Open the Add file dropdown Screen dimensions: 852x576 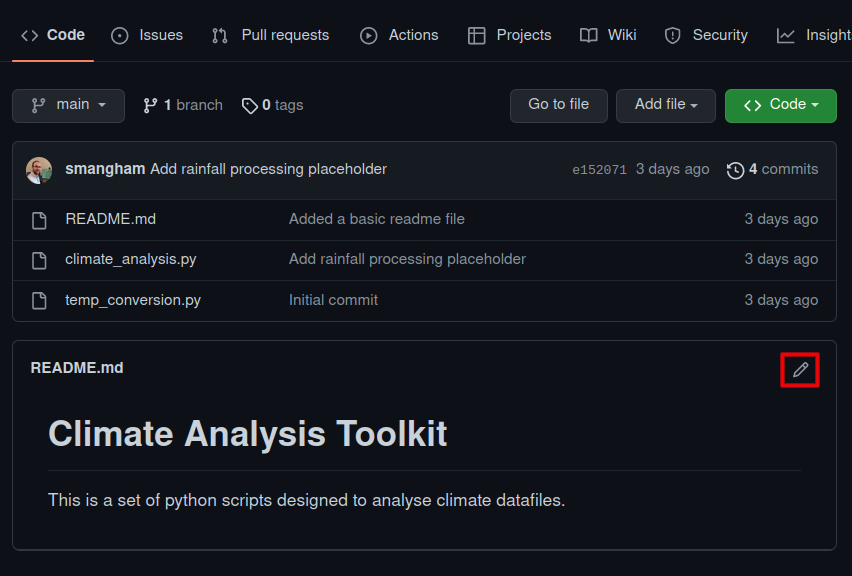tap(665, 105)
